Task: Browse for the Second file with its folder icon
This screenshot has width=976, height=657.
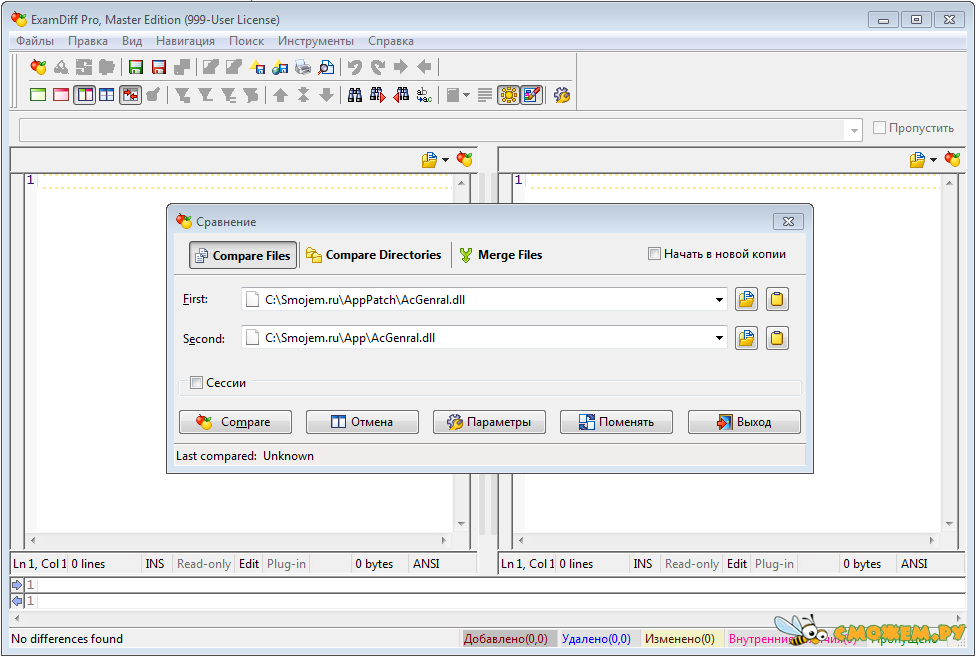Action: click(x=746, y=338)
